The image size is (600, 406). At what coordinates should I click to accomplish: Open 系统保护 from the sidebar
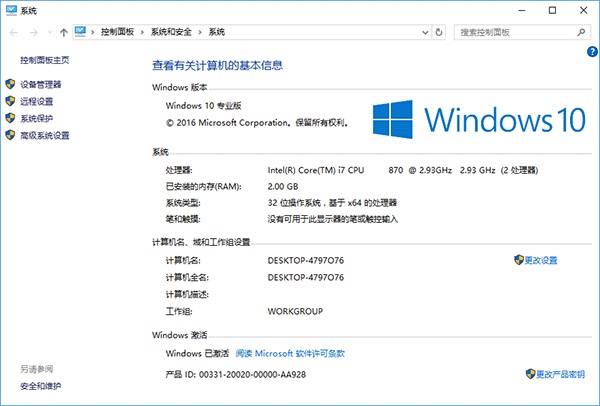pyautogui.click(x=37, y=119)
